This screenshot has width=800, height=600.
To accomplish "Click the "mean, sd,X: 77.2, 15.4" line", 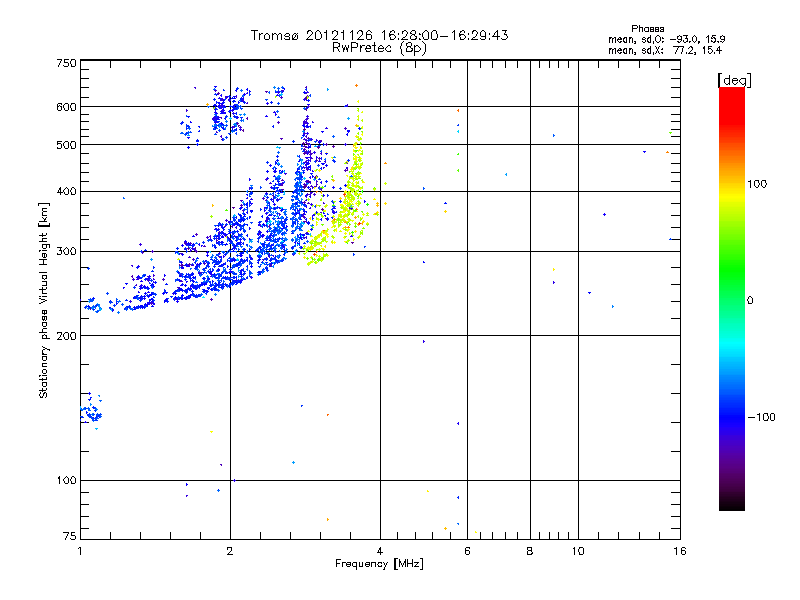I will click(x=665, y=50).
